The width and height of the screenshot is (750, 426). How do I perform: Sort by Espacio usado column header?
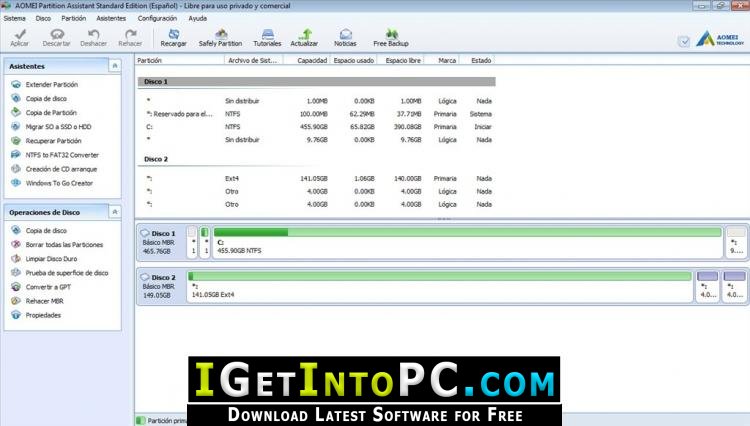[x=353, y=60]
